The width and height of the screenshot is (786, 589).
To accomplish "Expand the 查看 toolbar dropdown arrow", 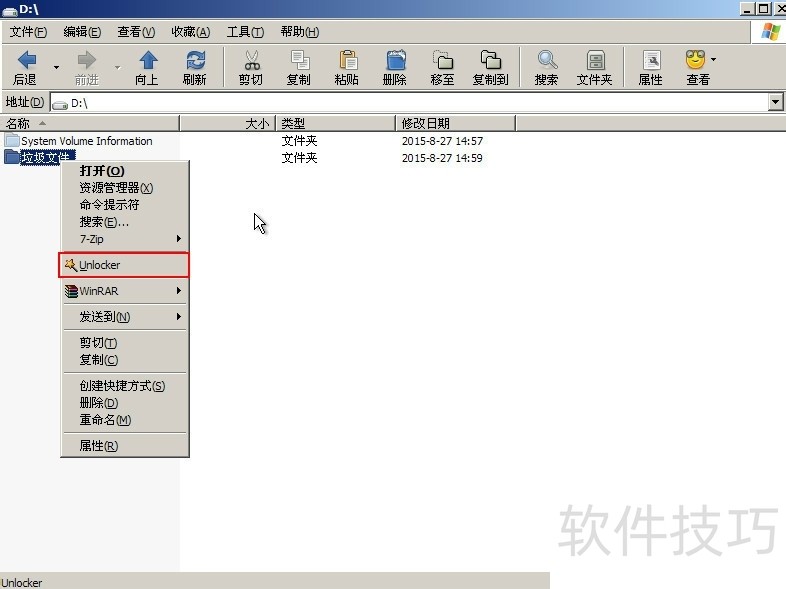I will coord(713,60).
